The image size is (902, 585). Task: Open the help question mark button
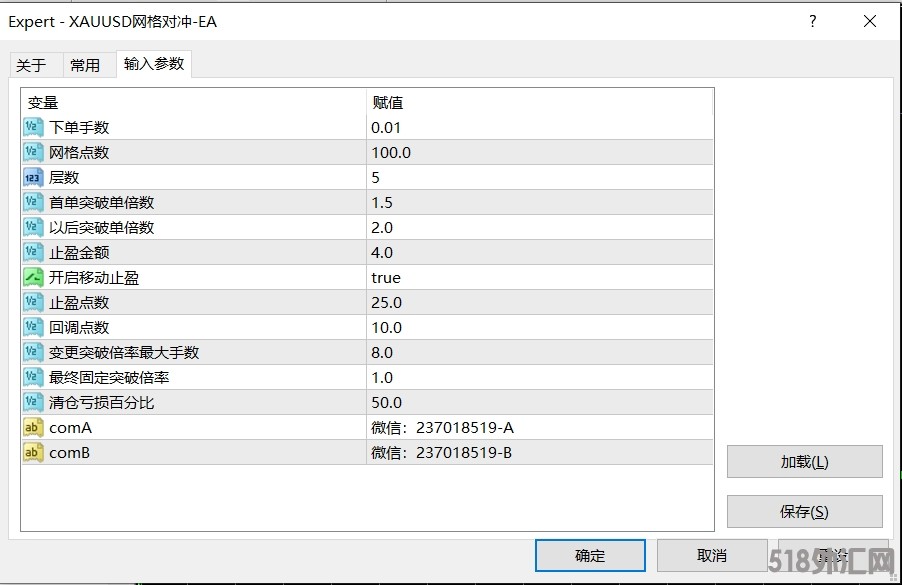(812, 21)
